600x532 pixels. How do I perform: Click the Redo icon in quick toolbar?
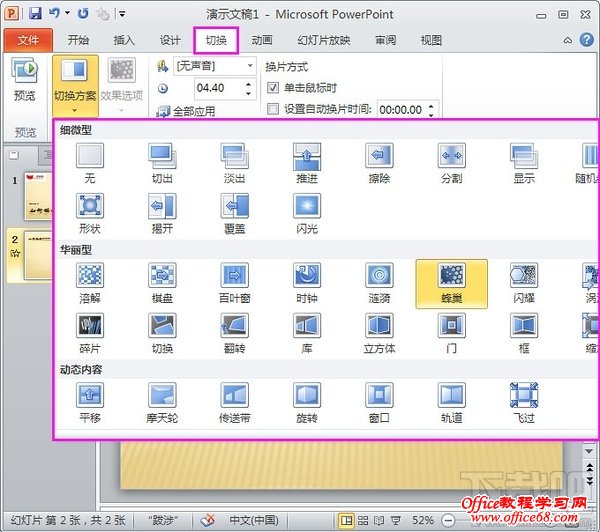(83, 14)
